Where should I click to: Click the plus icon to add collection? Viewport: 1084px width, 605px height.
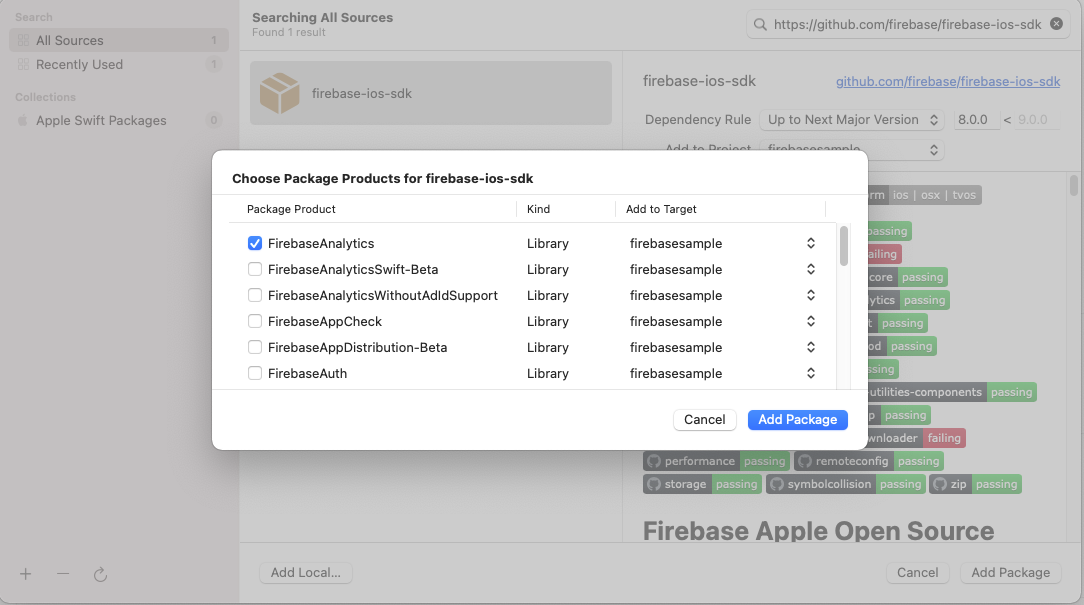tap(26, 574)
